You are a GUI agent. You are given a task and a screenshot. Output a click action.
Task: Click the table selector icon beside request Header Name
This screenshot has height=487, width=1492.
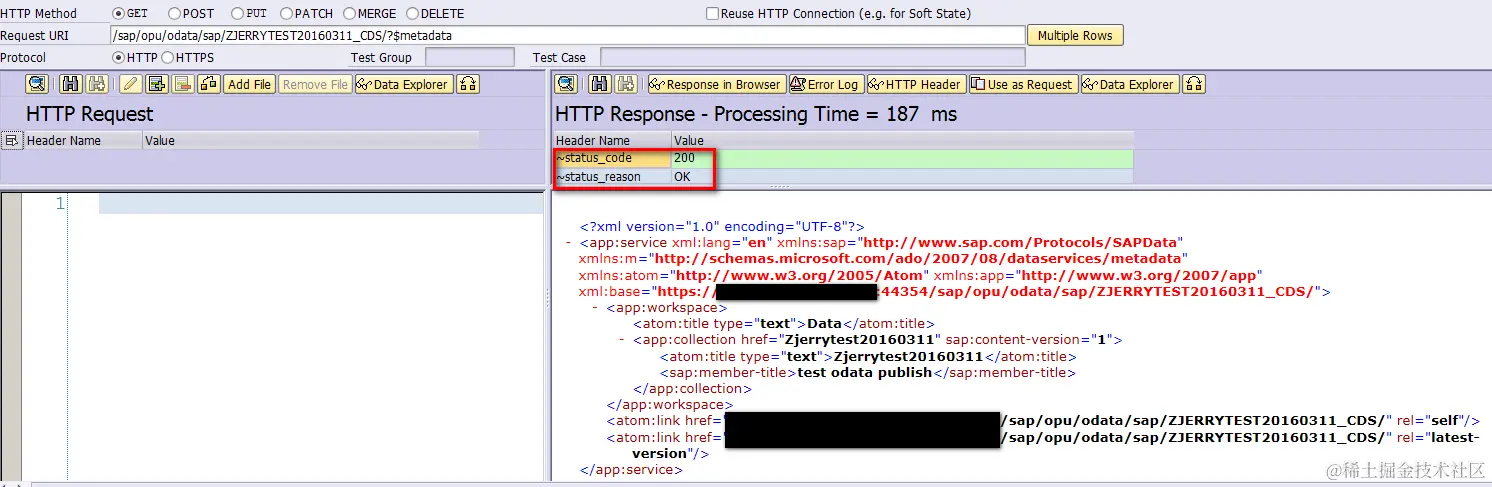pos(12,141)
